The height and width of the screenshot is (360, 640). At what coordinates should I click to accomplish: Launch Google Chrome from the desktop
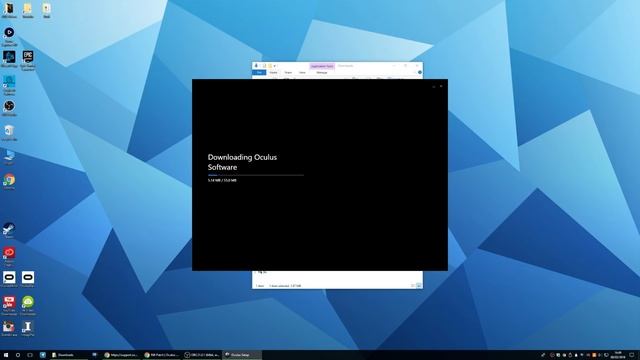[x=9, y=182]
